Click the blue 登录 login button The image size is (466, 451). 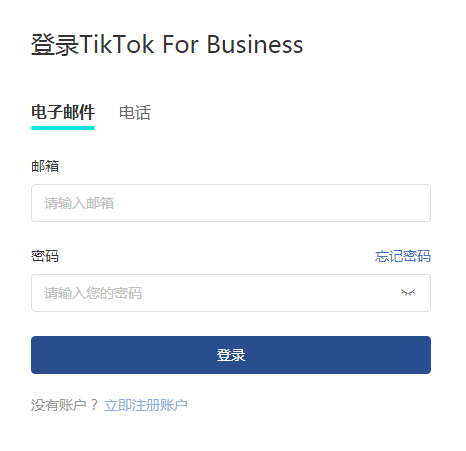click(x=231, y=355)
